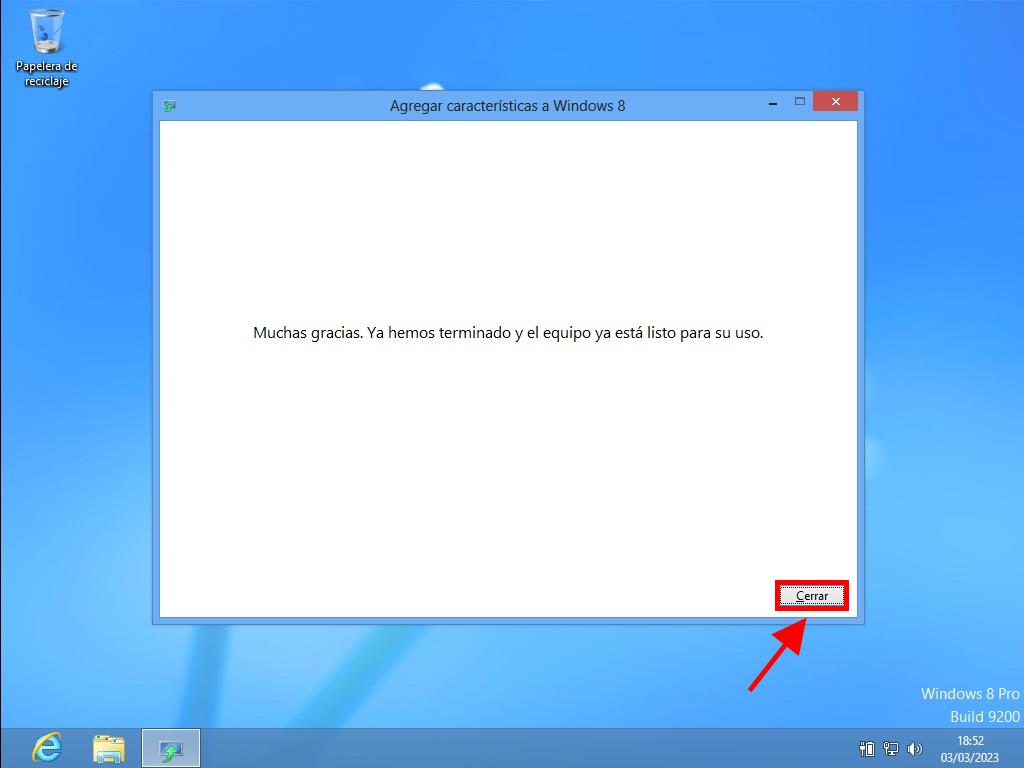Select the Agregar características taskbar button
Screen dimensions: 1024x768
pyautogui.click(x=171, y=749)
